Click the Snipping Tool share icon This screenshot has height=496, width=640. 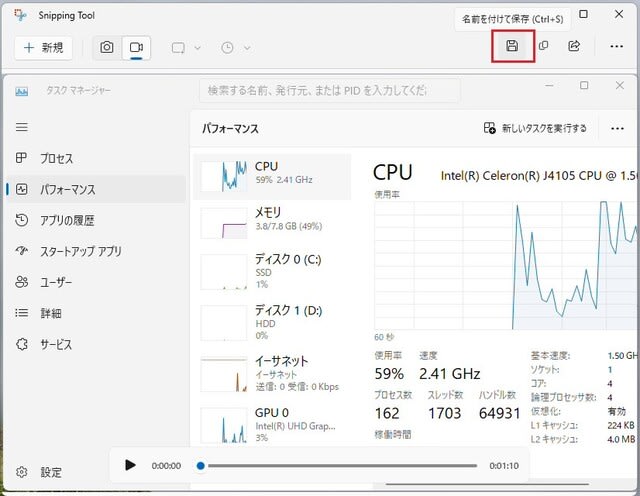574,46
